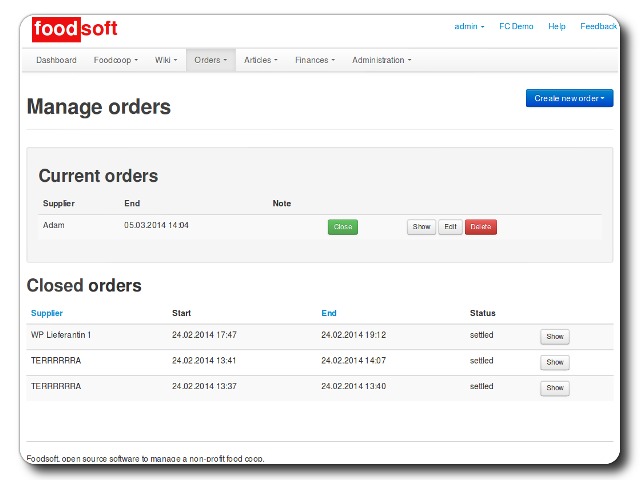Edit the Adam order
Viewport: 640px width, 480px height.
pyautogui.click(x=450, y=227)
